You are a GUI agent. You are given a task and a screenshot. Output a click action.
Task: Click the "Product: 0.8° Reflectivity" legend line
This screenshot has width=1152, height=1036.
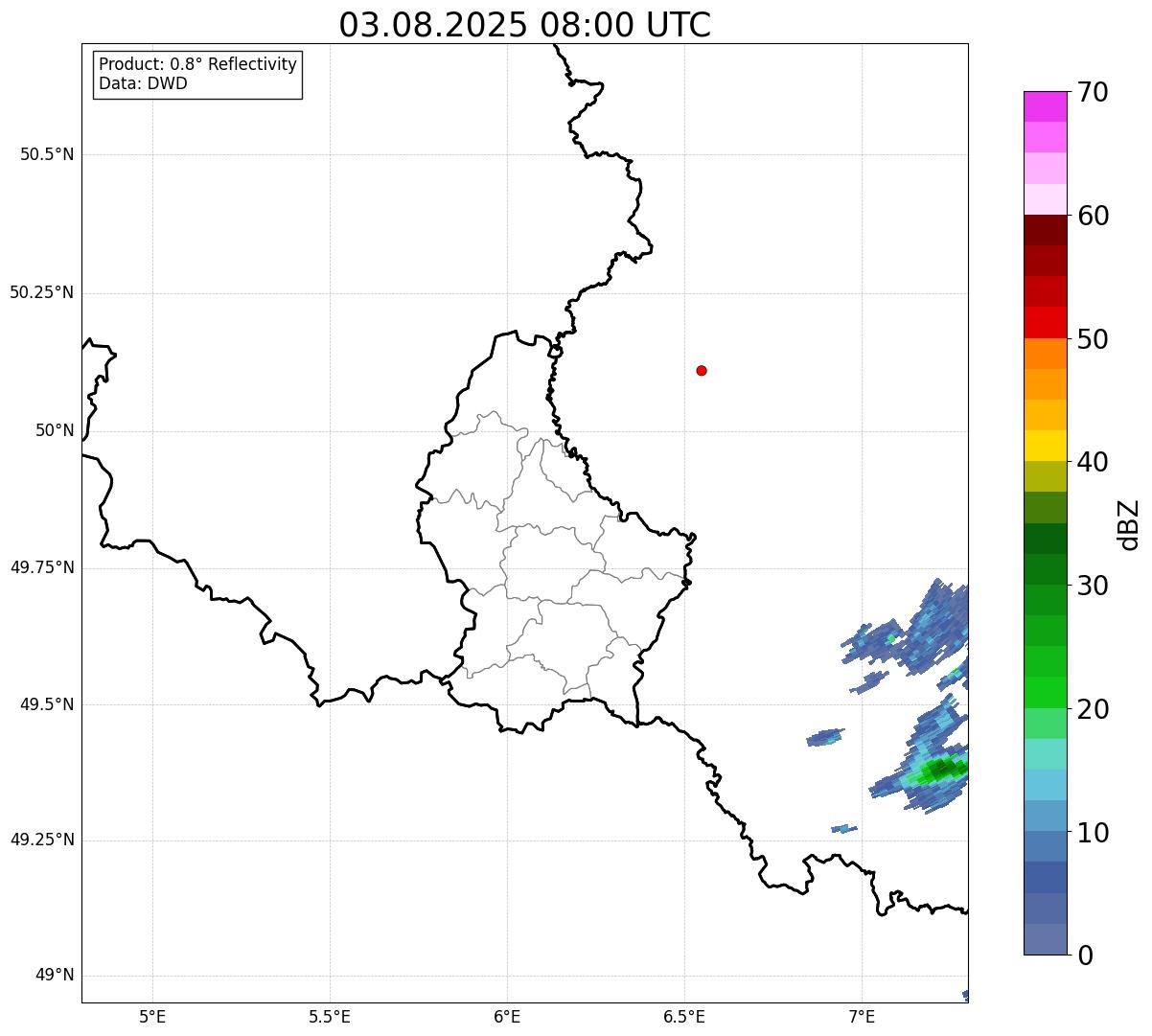click(198, 64)
